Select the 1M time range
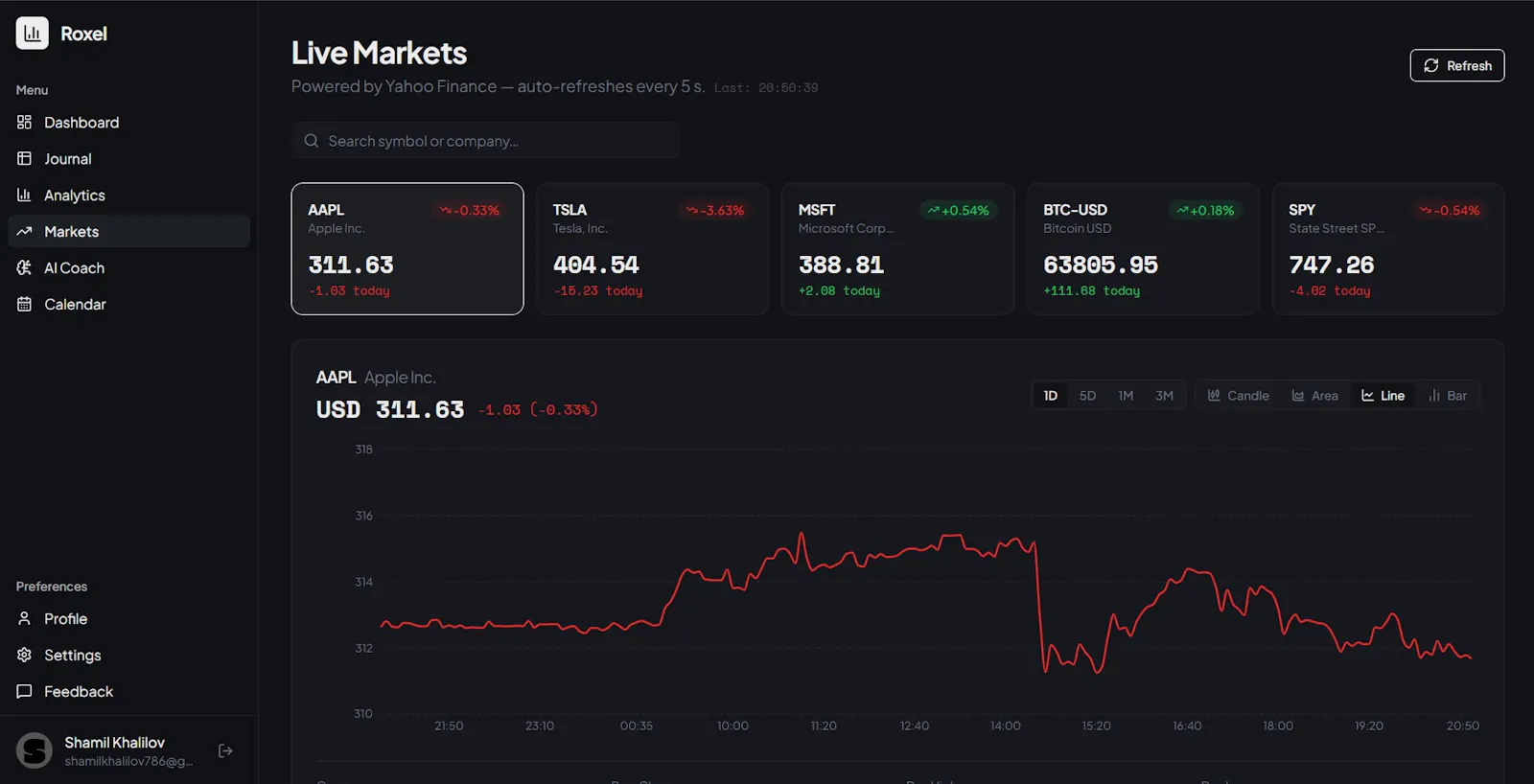Image resolution: width=1534 pixels, height=784 pixels. (x=1126, y=396)
